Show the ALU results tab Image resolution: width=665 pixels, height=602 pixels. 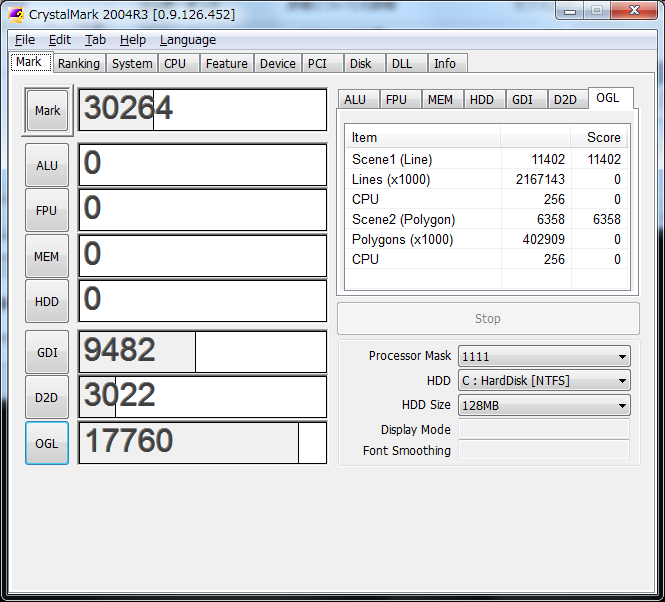pos(358,99)
